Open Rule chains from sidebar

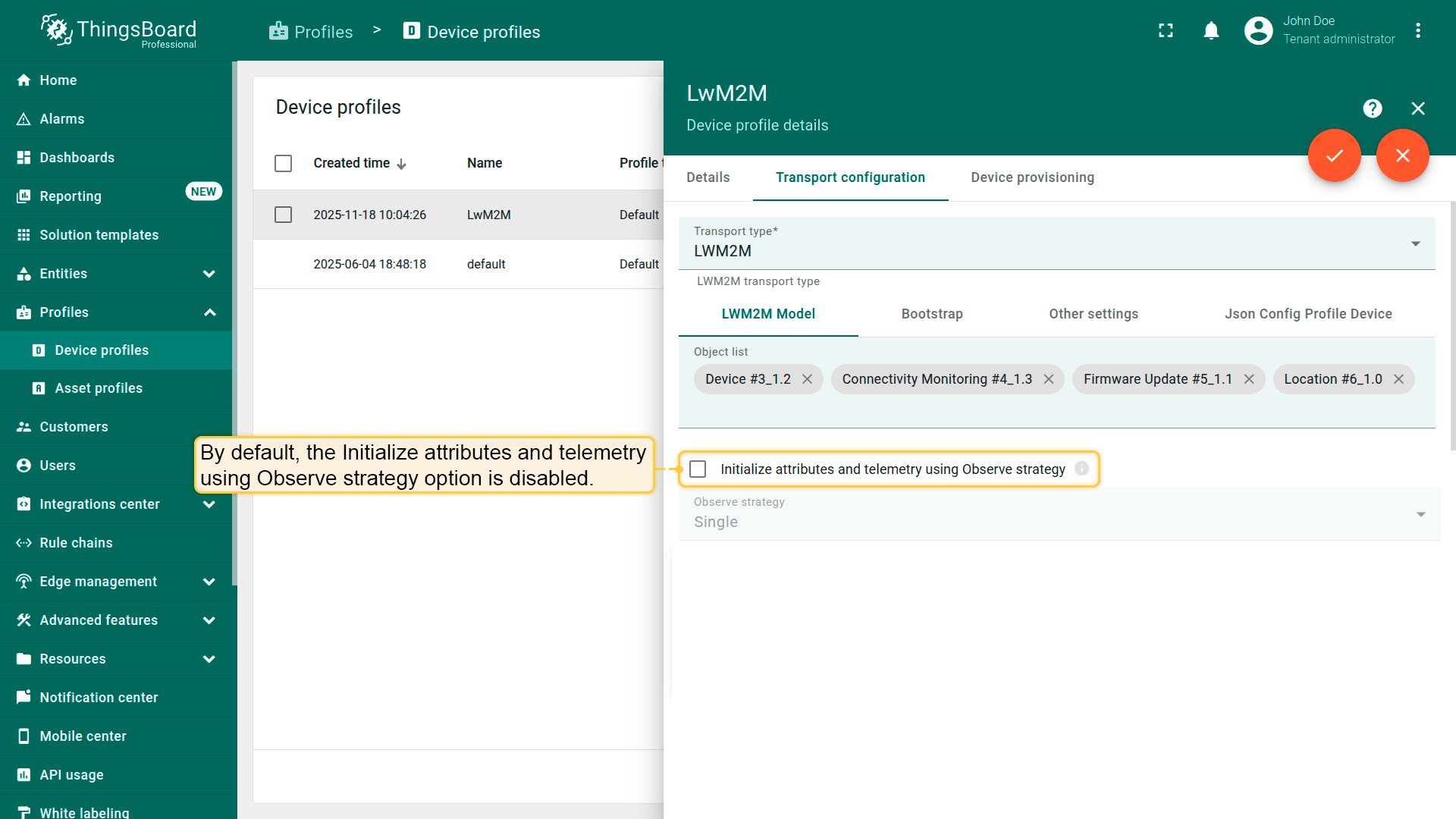coord(76,543)
